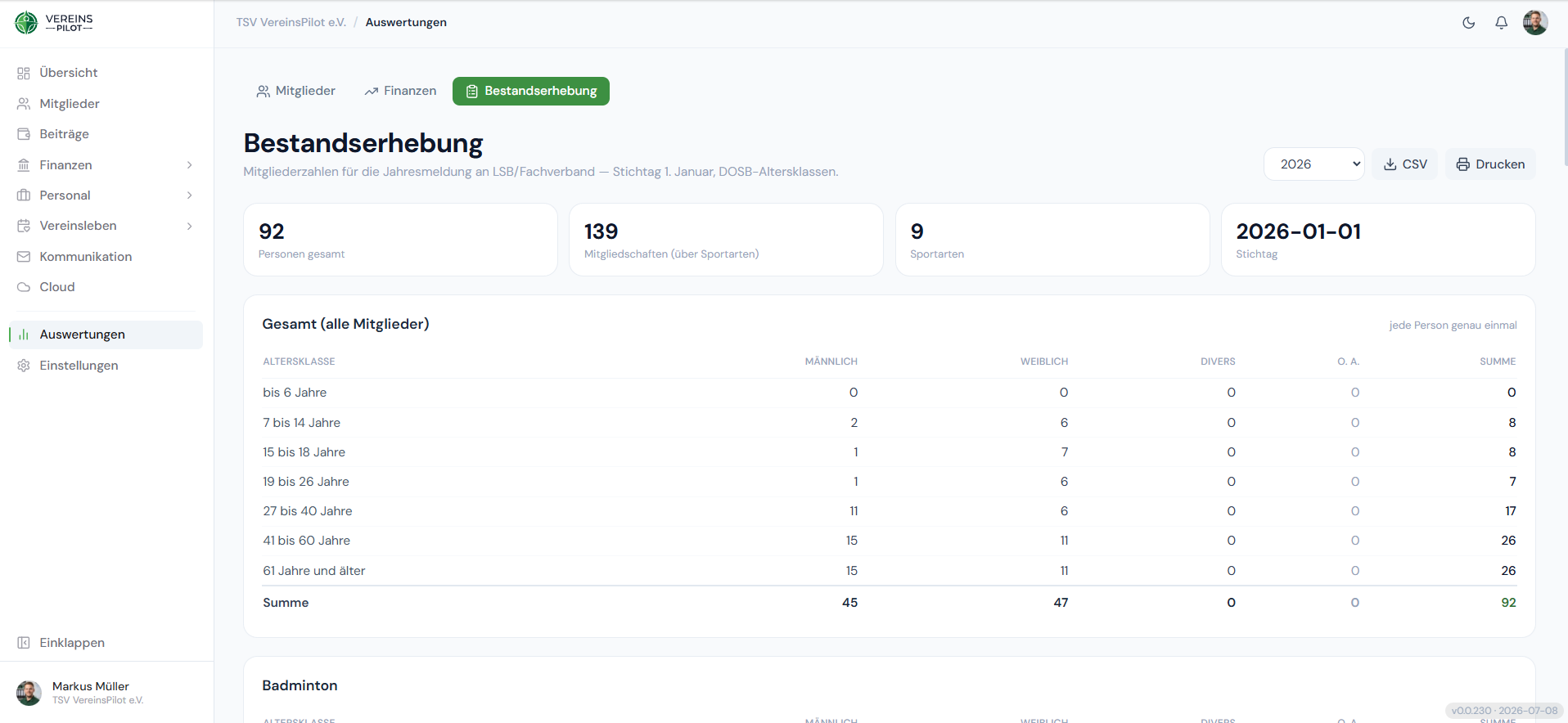Image resolution: width=1568 pixels, height=723 pixels.
Task: Open notifications bell icon
Action: [1501, 23]
